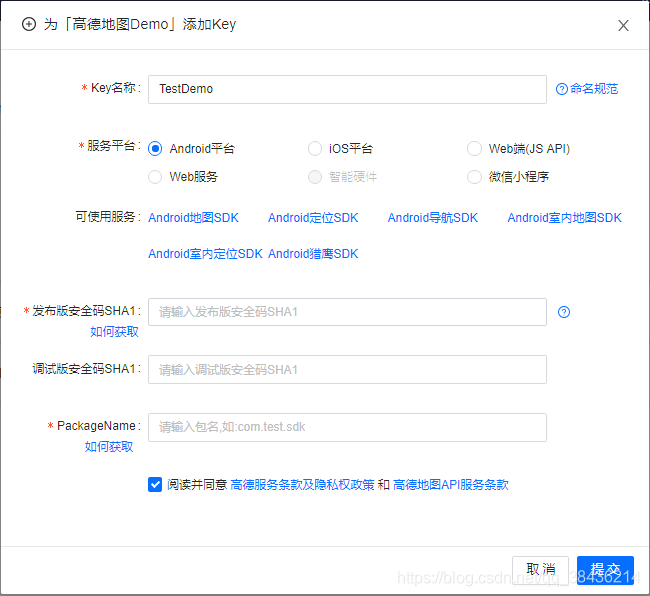
Task: Open the Android室内定位SDK link
Action: click(206, 254)
